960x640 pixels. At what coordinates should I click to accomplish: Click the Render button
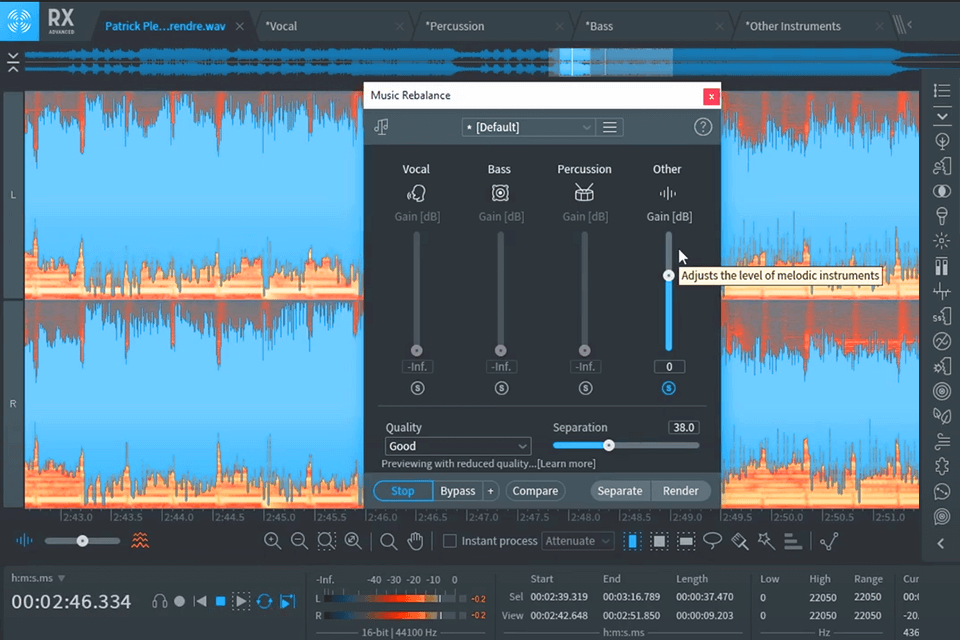pos(680,491)
